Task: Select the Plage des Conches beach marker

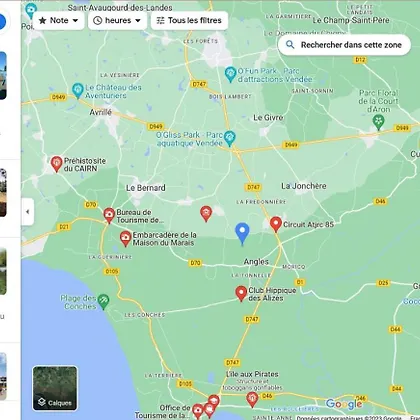Action: [103, 301]
